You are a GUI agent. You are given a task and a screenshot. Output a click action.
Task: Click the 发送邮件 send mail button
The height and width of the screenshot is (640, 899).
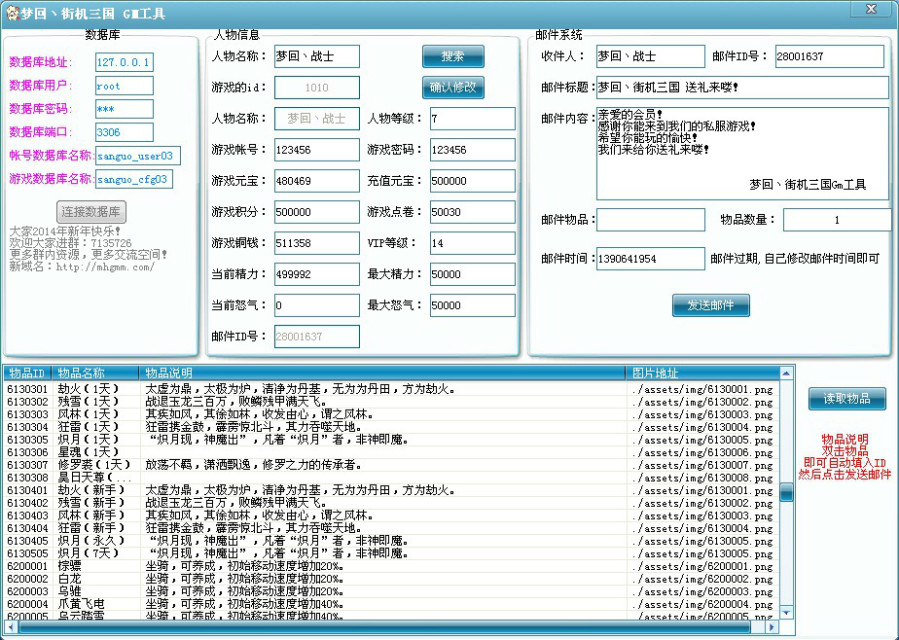710,305
